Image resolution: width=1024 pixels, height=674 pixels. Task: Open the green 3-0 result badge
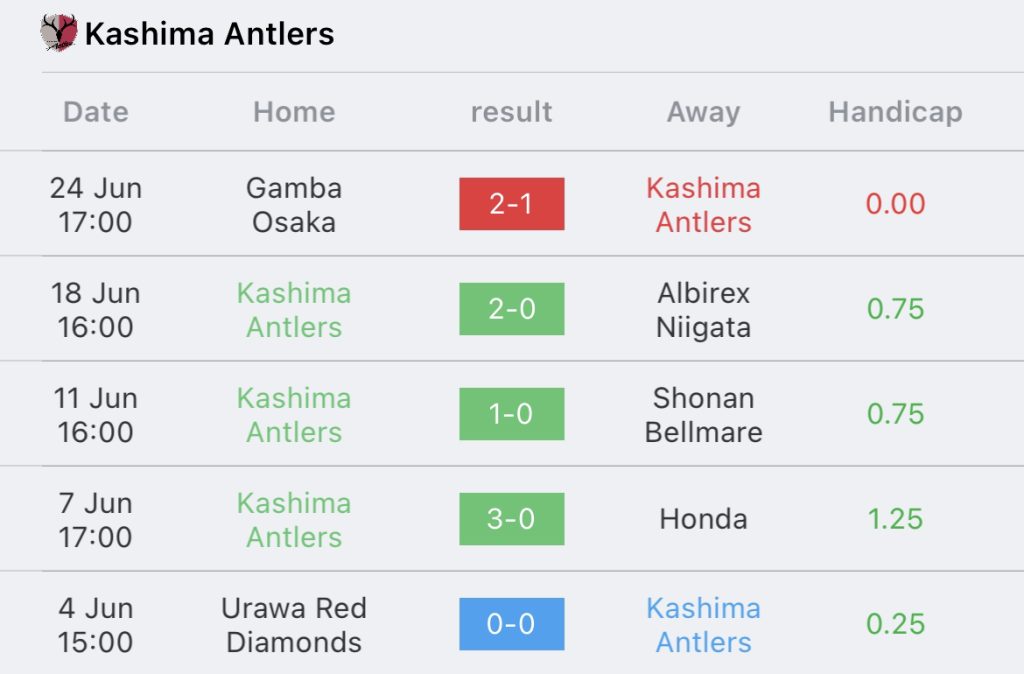pyautogui.click(x=511, y=519)
